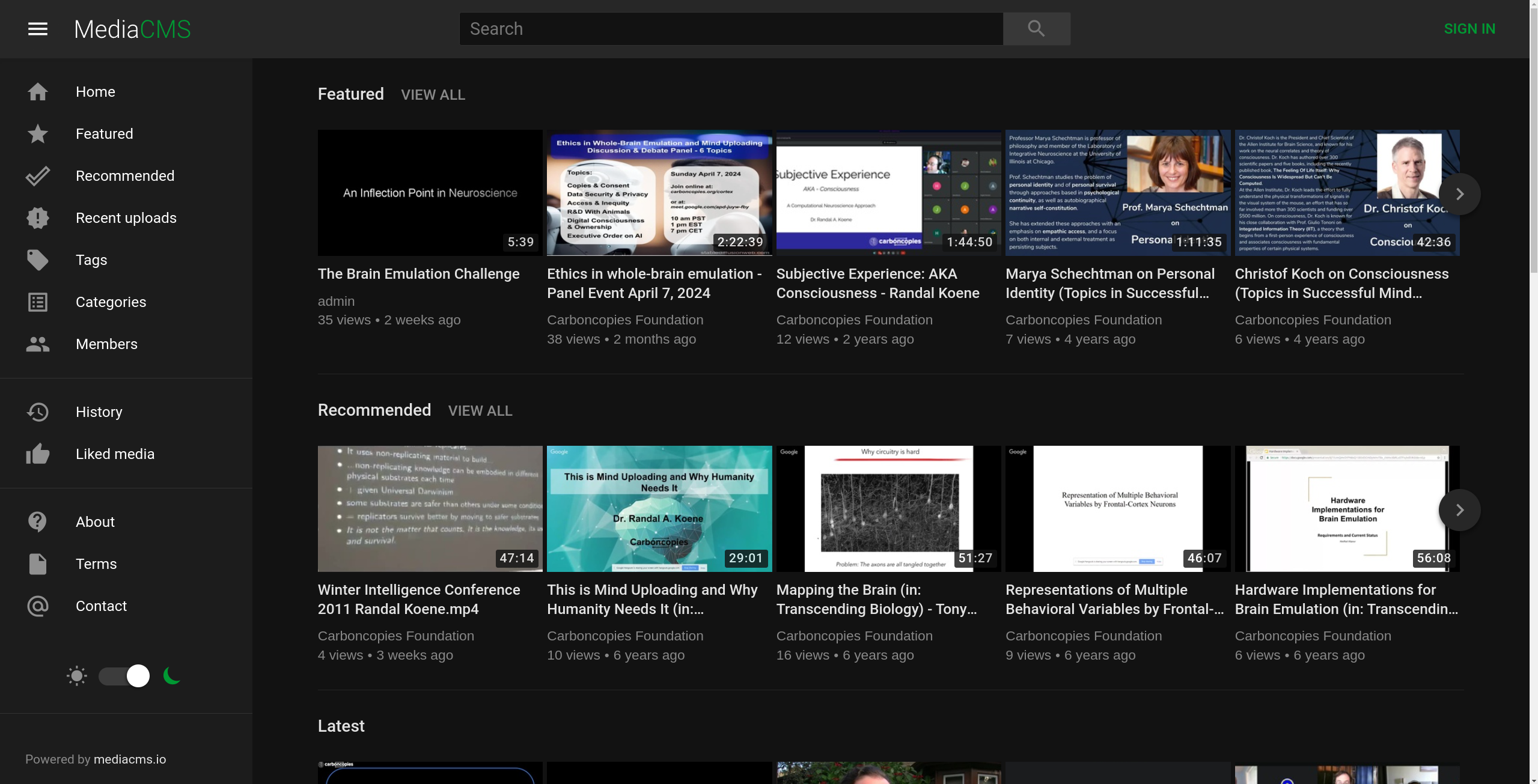The width and height of the screenshot is (1538, 784).
Task: Click SIGN IN link
Action: pyautogui.click(x=1469, y=29)
